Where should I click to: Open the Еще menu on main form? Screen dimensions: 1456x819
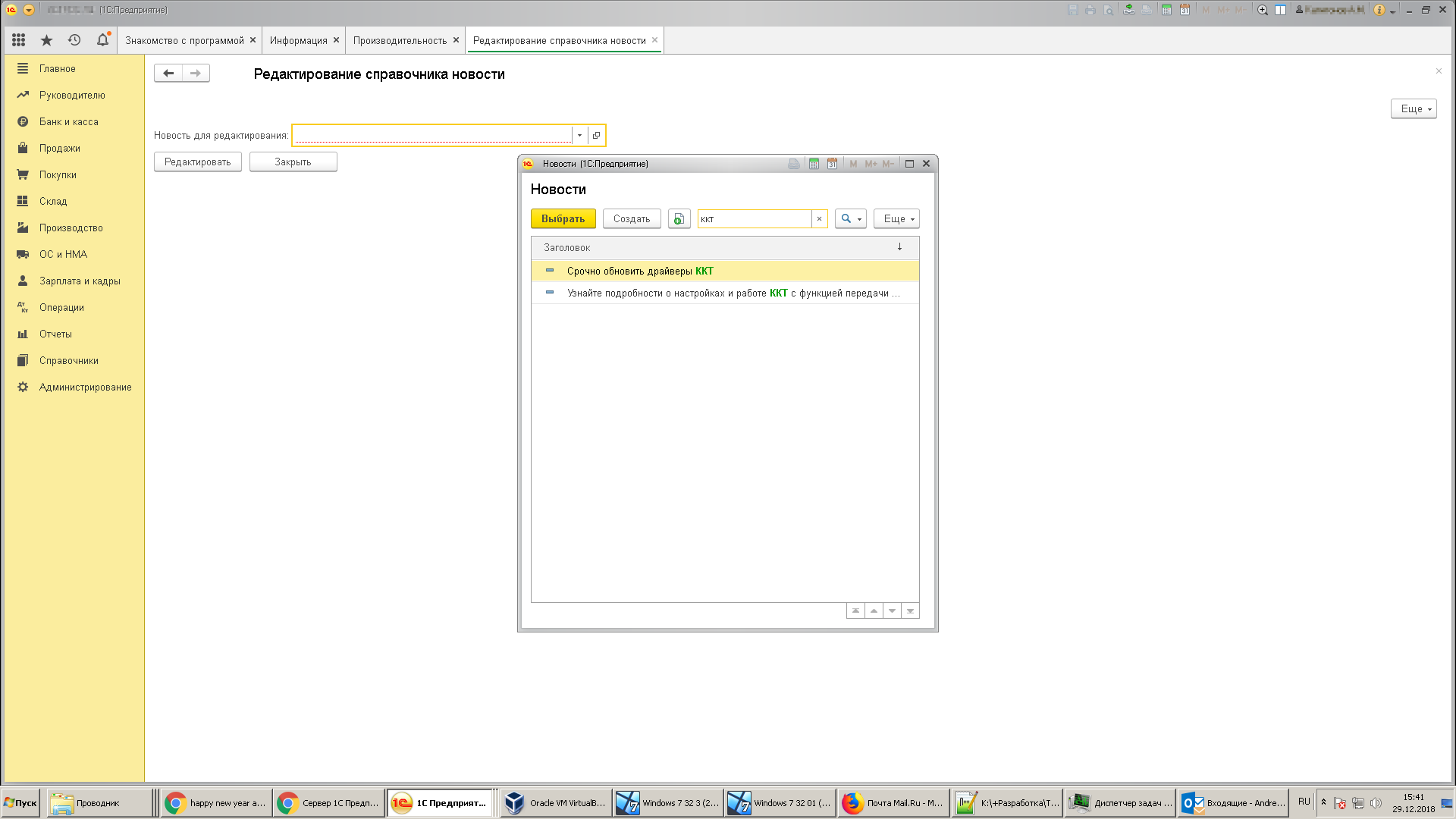(1414, 108)
